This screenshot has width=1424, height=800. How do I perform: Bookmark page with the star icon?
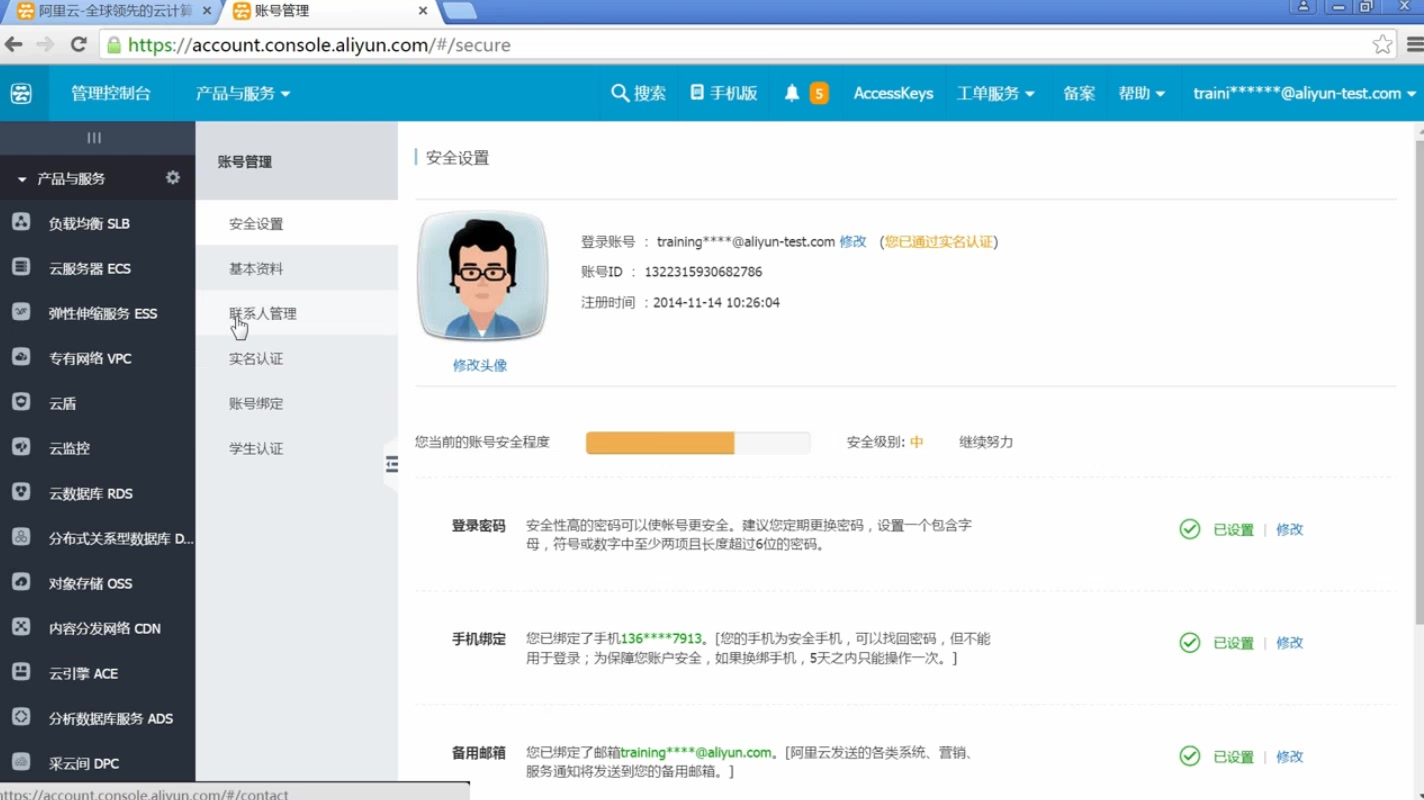pyautogui.click(x=1382, y=44)
